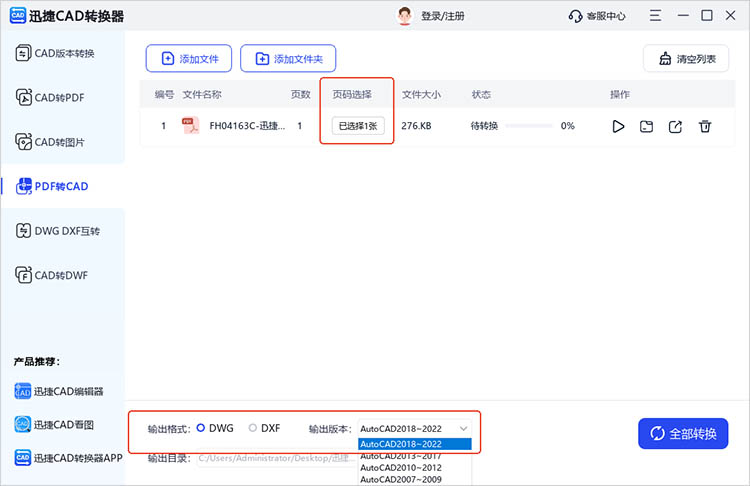
Task: Clear the list with 清空列表
Action: click(686, 58)
